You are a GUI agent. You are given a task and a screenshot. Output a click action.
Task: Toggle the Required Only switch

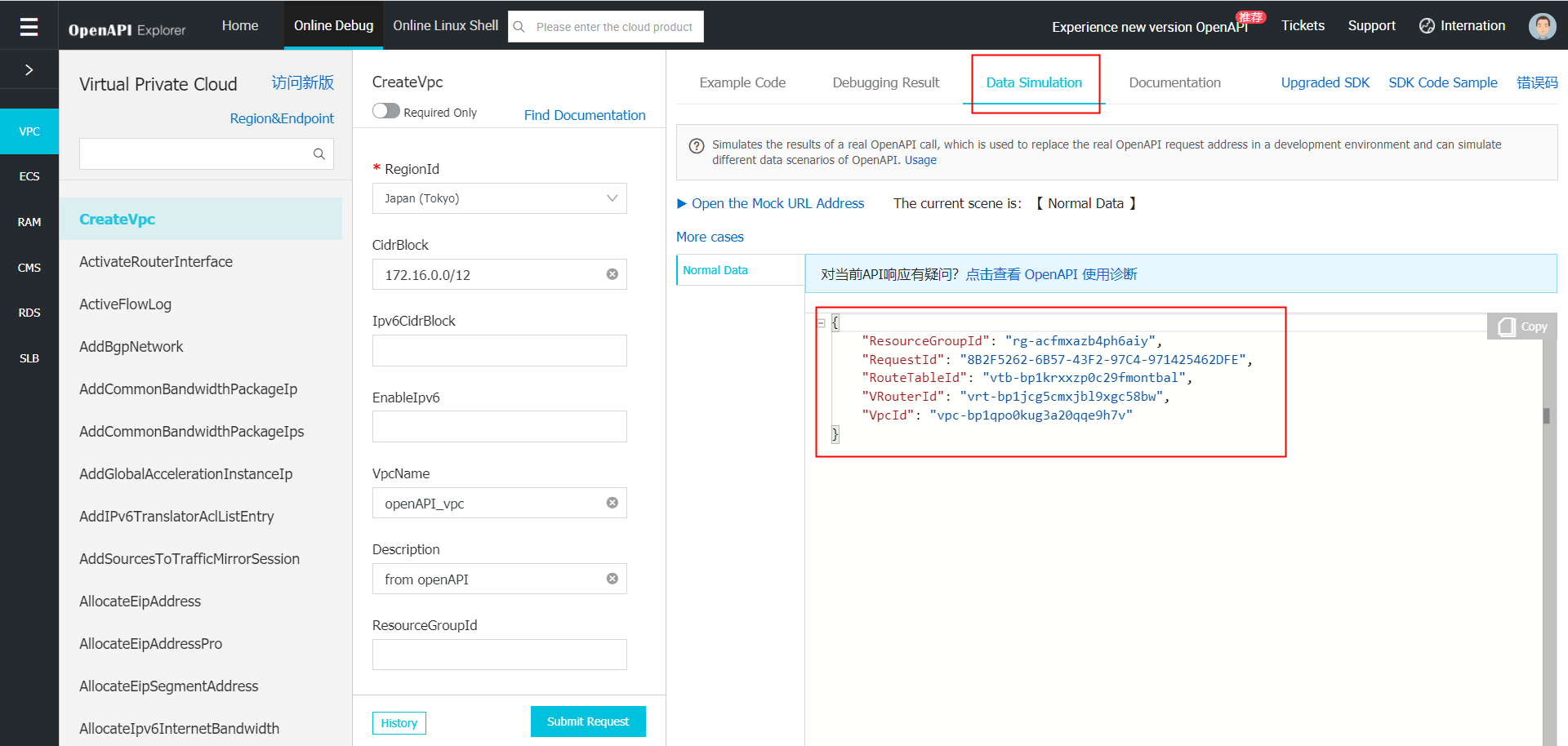pyautogui.click(x=385, y=111)
